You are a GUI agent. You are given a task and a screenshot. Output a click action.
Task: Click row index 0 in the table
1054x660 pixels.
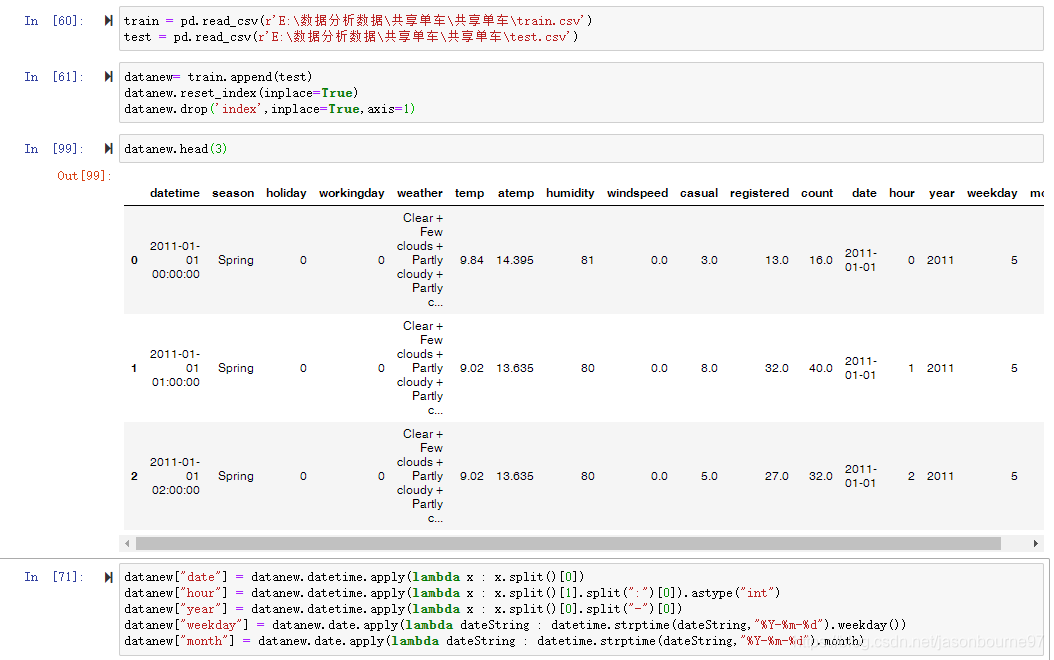coord(134,260)
